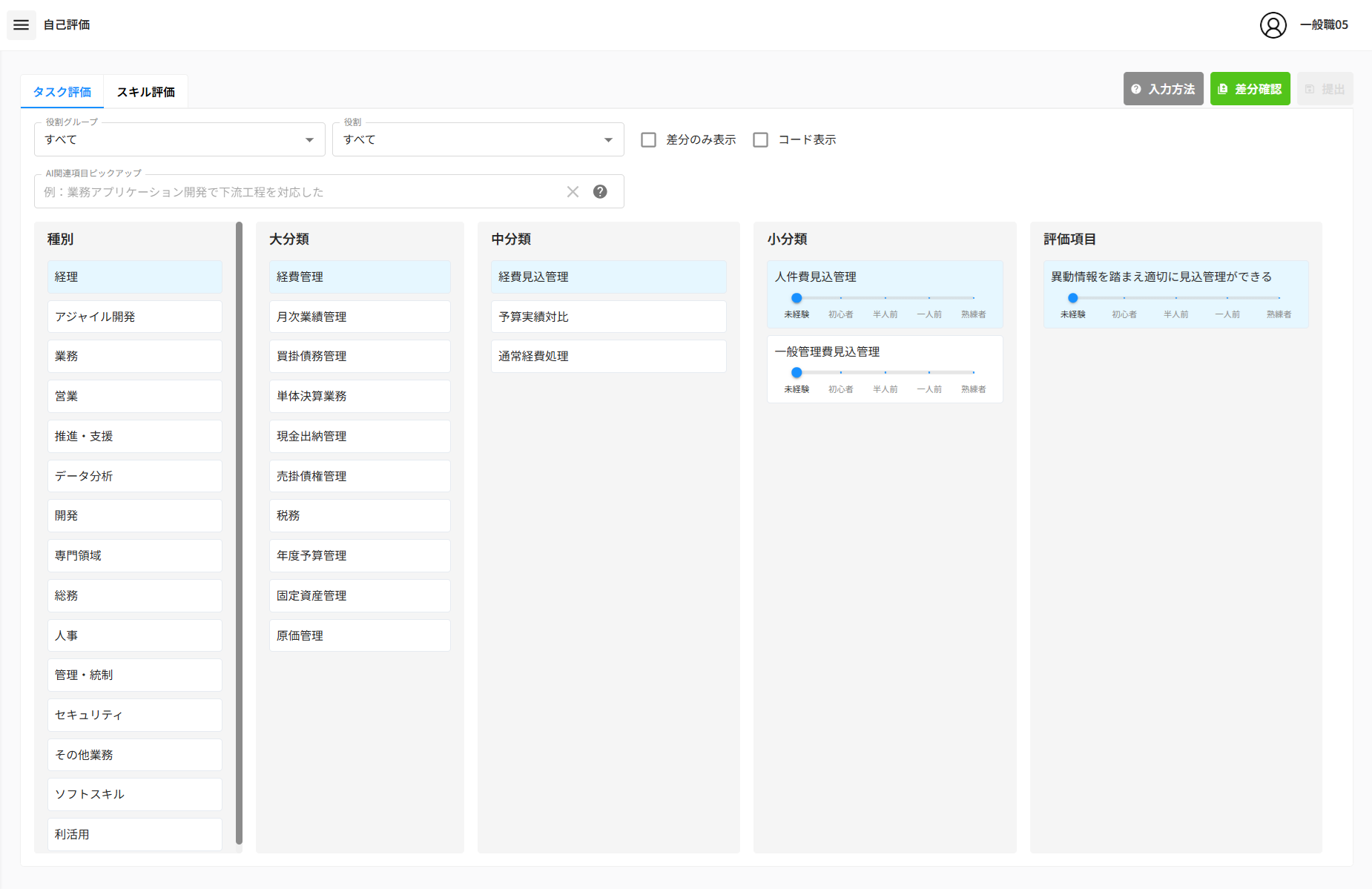The height and width of the screenshot is (889, 1372).
Task: Select 原価管理 in 大分類
Action: pos(360,635)
